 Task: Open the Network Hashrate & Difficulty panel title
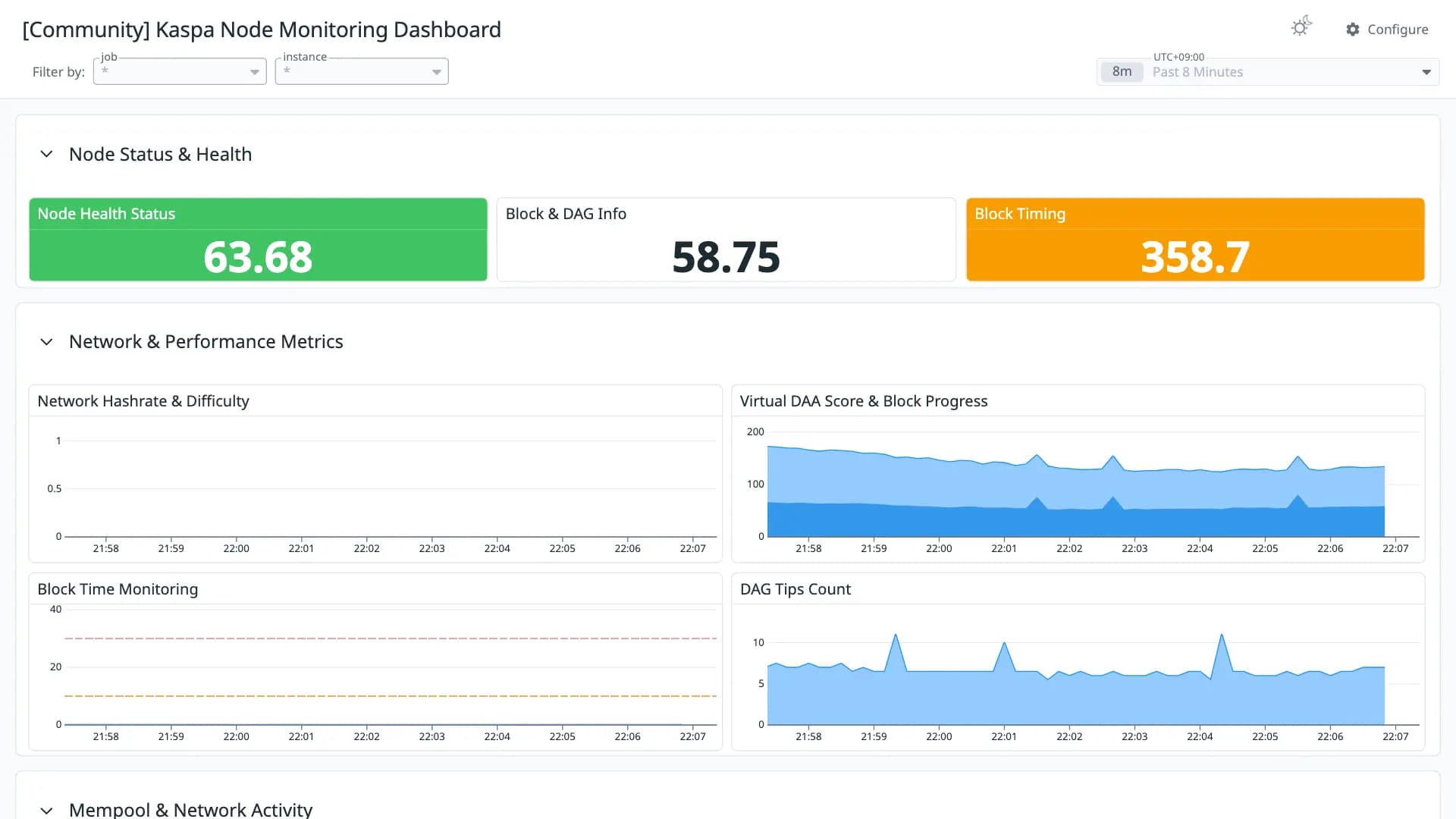(x=143, y=401)
